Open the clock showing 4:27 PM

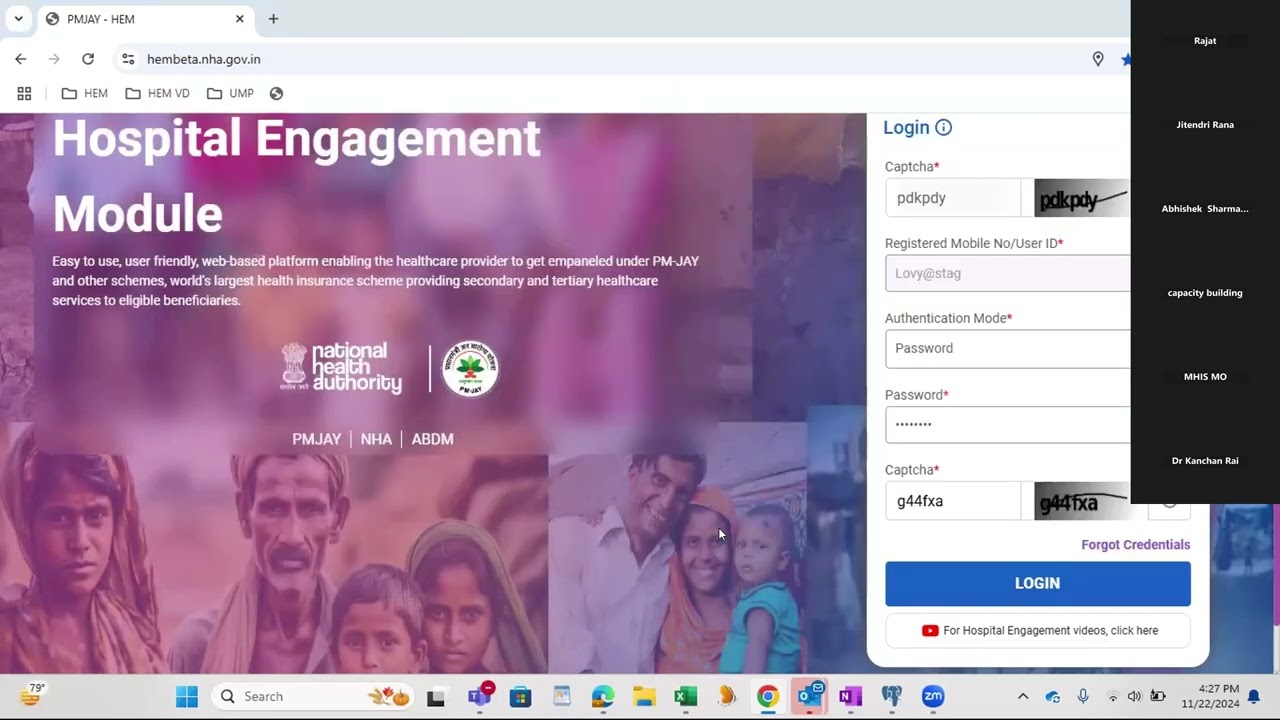tap(1210, 697)
